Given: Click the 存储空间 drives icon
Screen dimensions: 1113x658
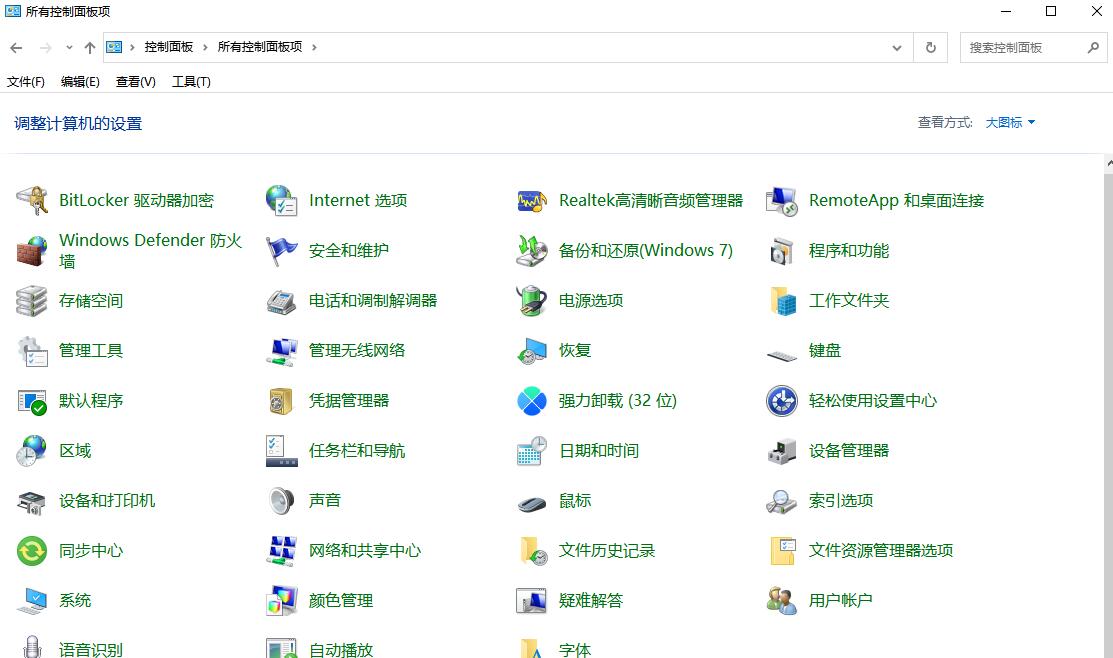Looking at the screenshot, I should [x=32, y=301].
